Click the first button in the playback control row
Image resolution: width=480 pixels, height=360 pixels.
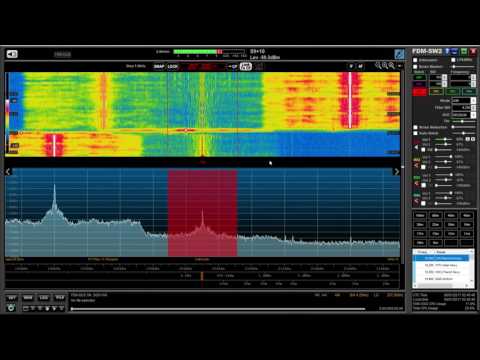click(26, 309)
